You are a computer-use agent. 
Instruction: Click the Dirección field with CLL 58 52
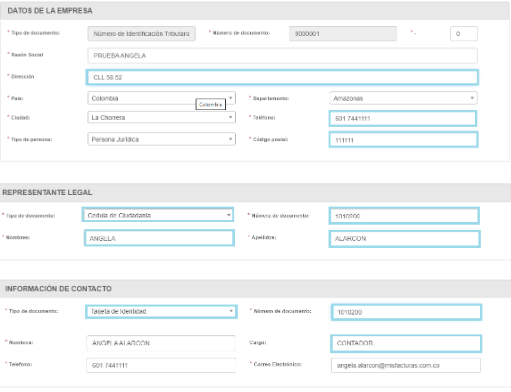[282, 77]
